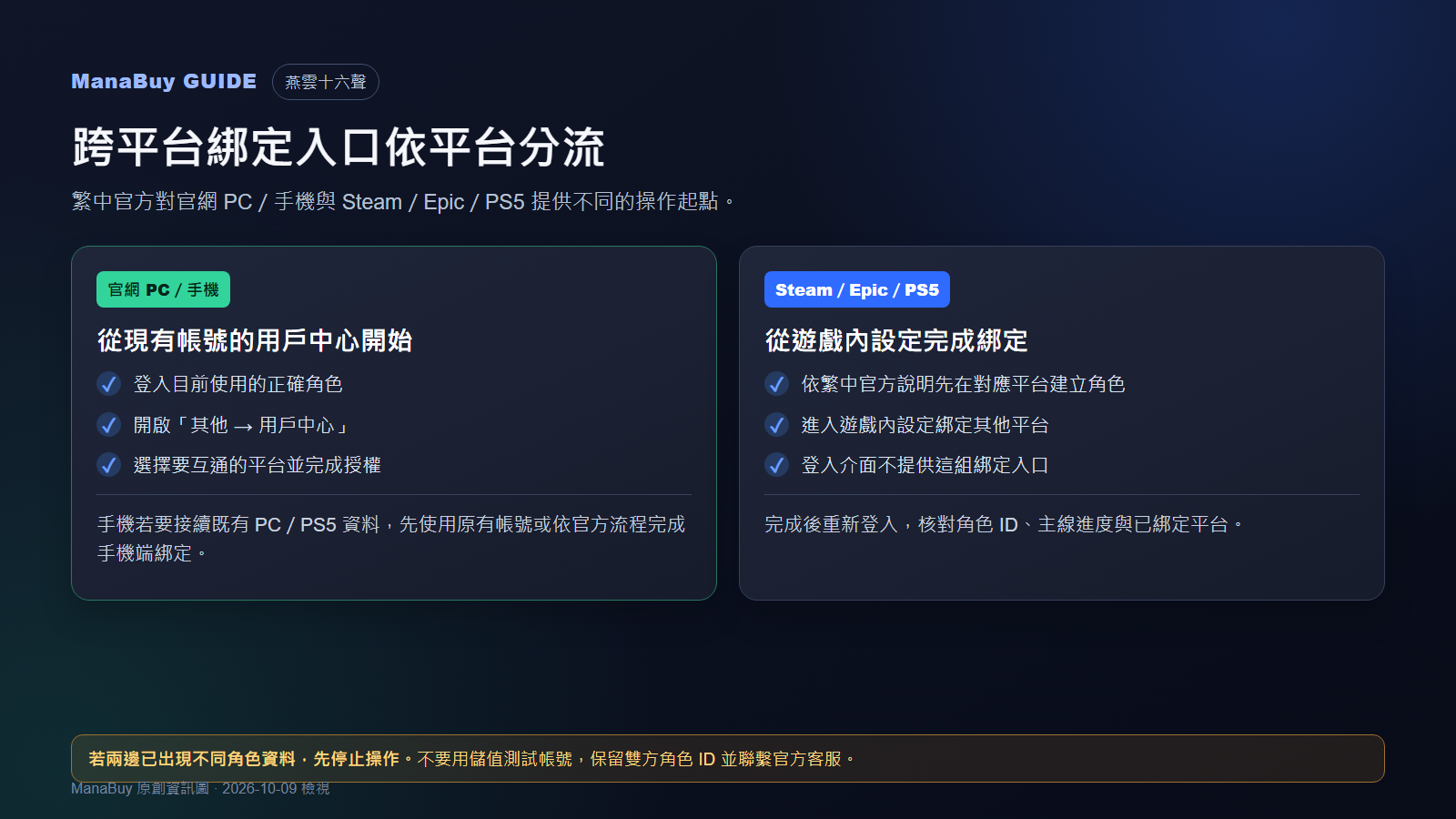Click the text 開啟「其他 → 用戶中心」

click(242, 425)
